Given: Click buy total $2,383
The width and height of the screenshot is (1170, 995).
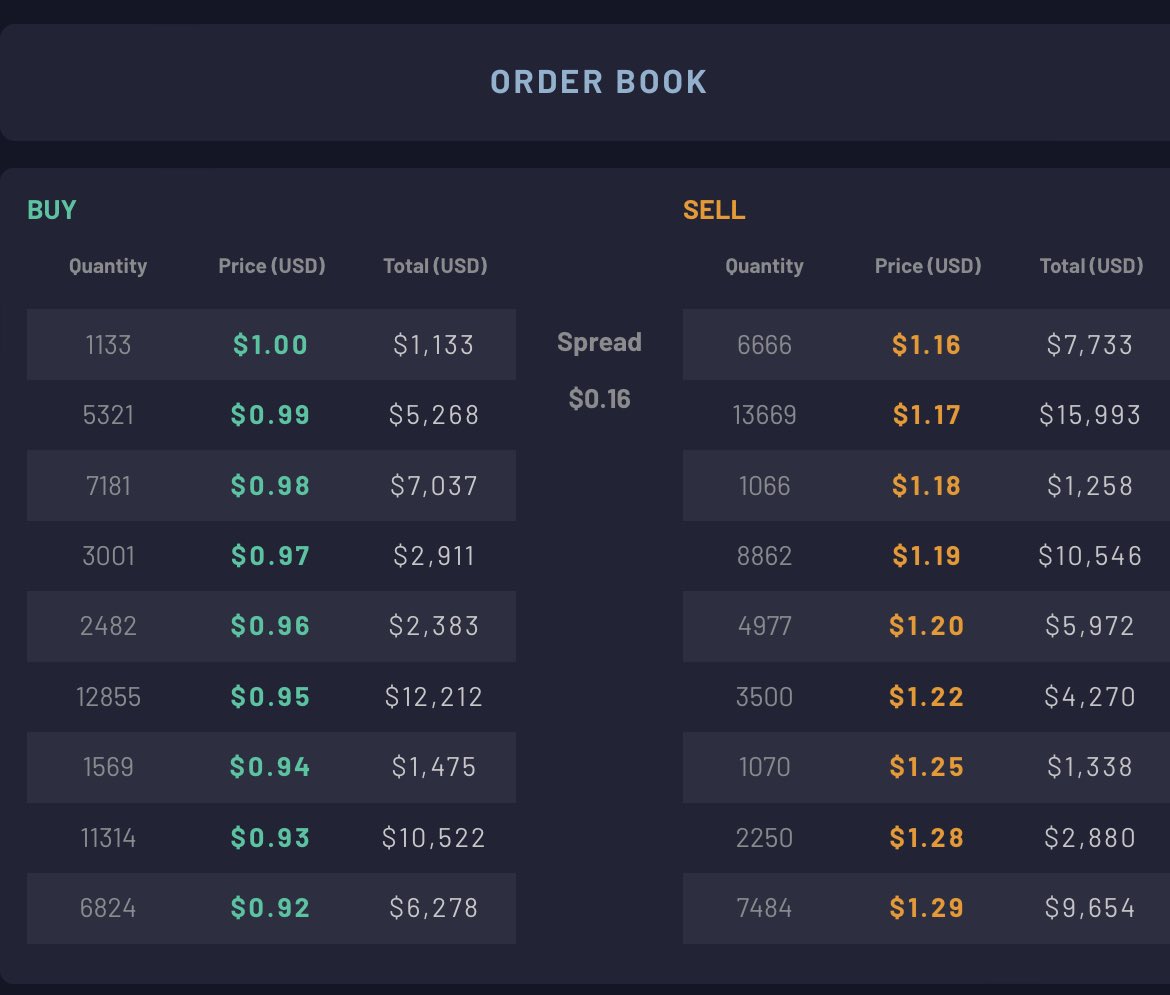Looking at the screenshot, I should (434, 626).
